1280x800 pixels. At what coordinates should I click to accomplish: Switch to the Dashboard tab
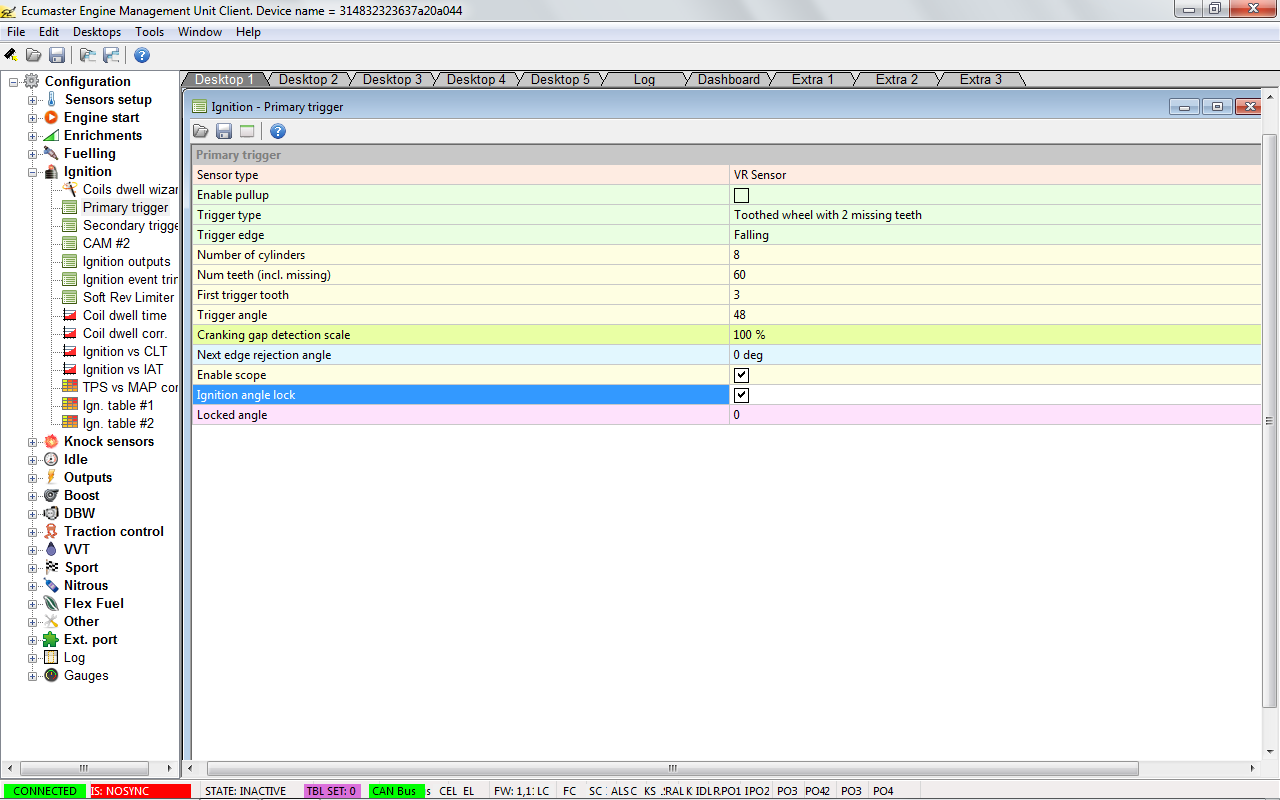[x=728, y=80]
